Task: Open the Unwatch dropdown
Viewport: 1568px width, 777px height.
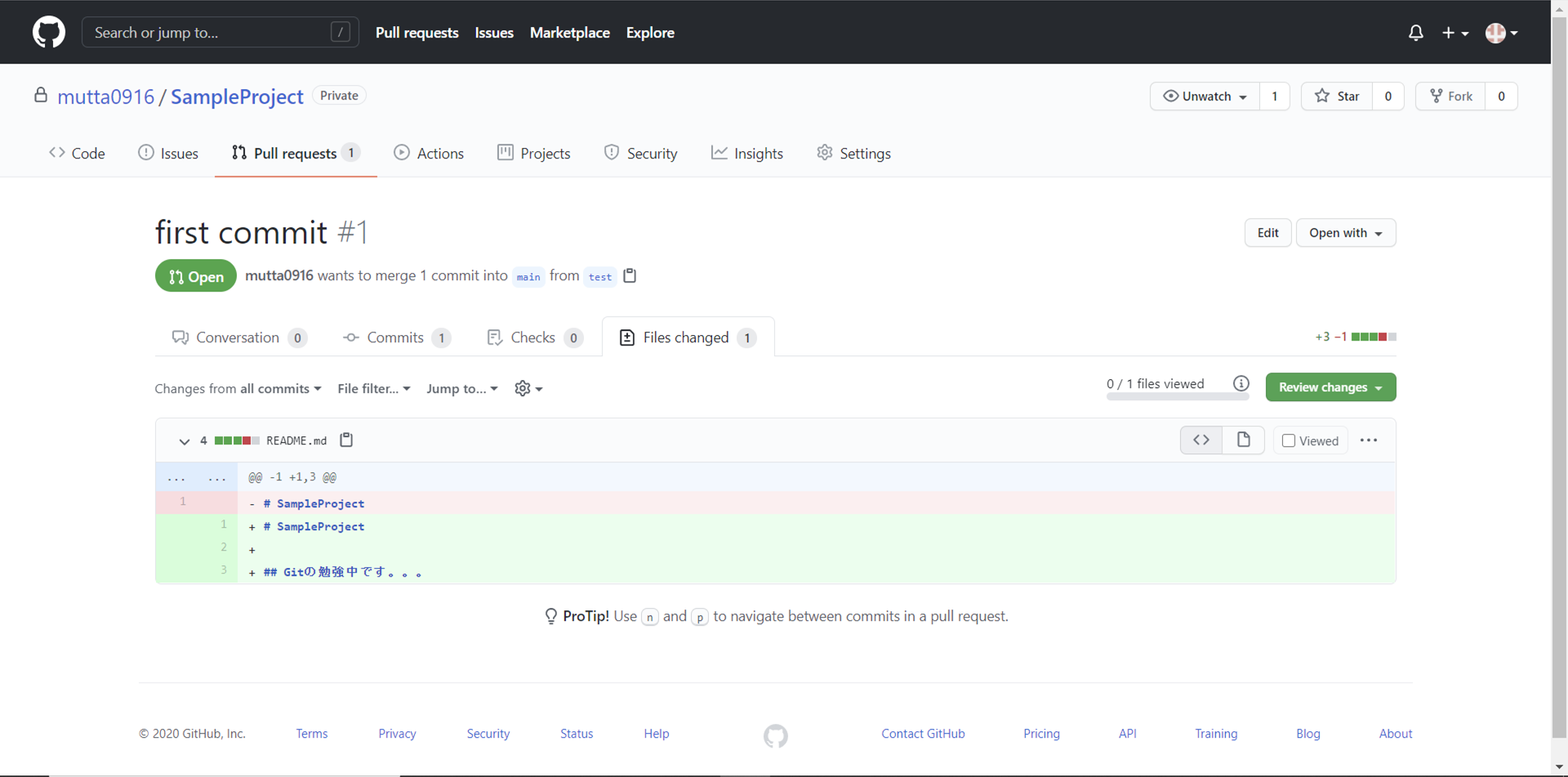Action: point(1205,96)
